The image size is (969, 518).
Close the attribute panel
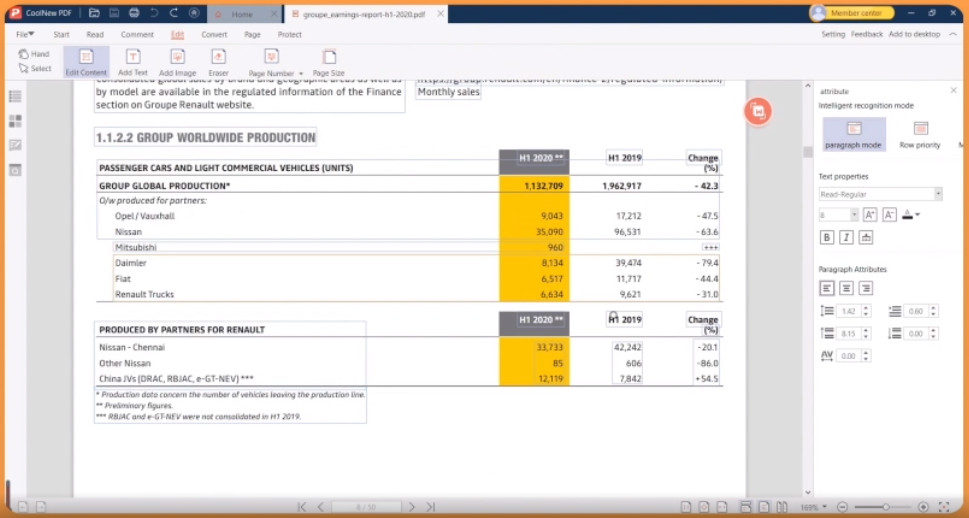click(953, 91)
